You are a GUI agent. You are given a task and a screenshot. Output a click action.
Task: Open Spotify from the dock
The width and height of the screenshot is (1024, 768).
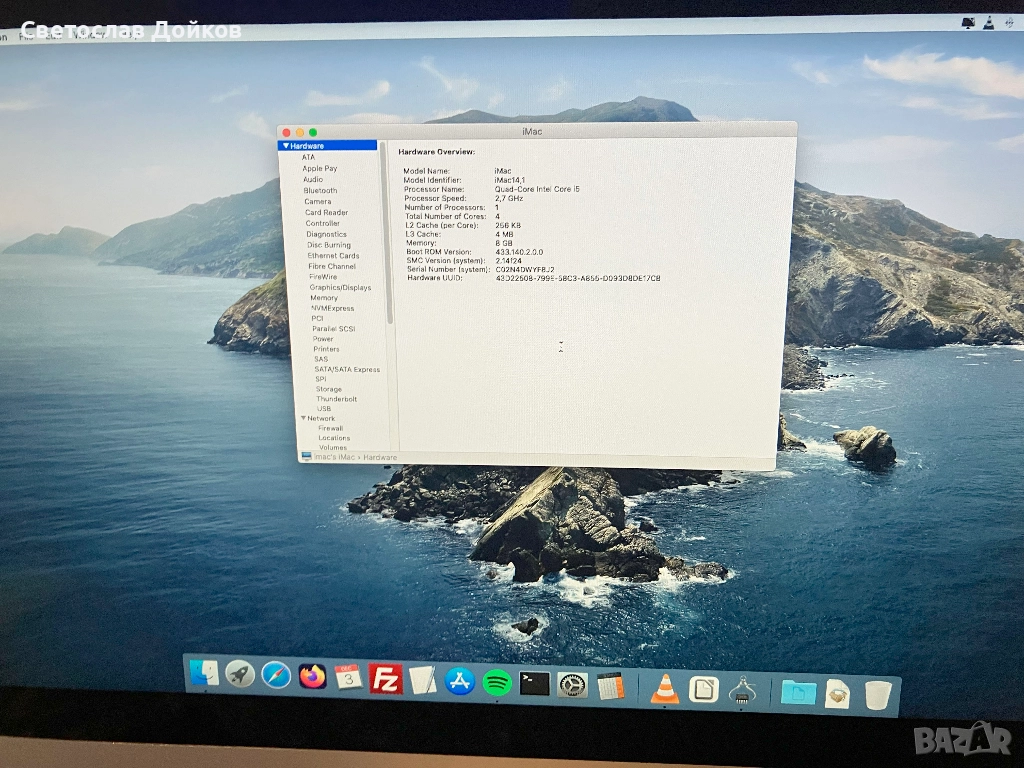click(x=497, y=683)
